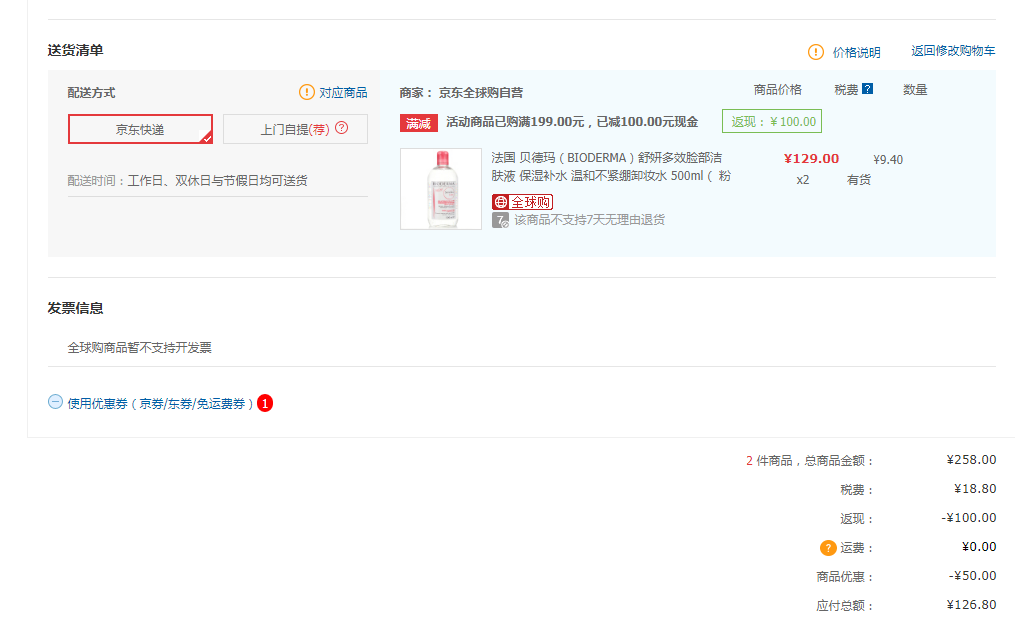Click the 应付总额 ¥126.80 amount
This screenshot has width=1015, height=624.
pos(971,605)
